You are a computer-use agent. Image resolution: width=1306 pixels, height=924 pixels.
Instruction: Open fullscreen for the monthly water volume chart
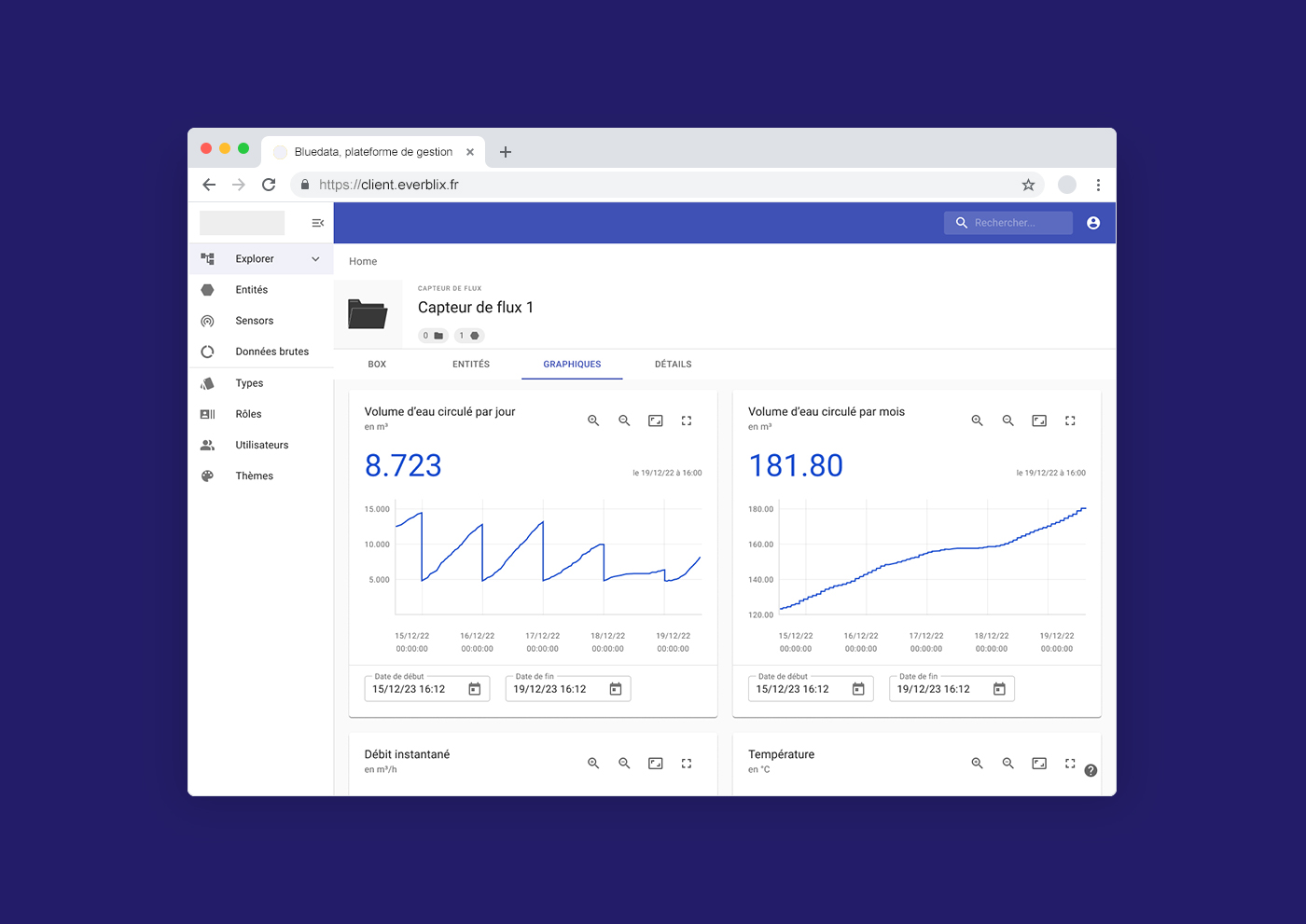(1070, 421)
